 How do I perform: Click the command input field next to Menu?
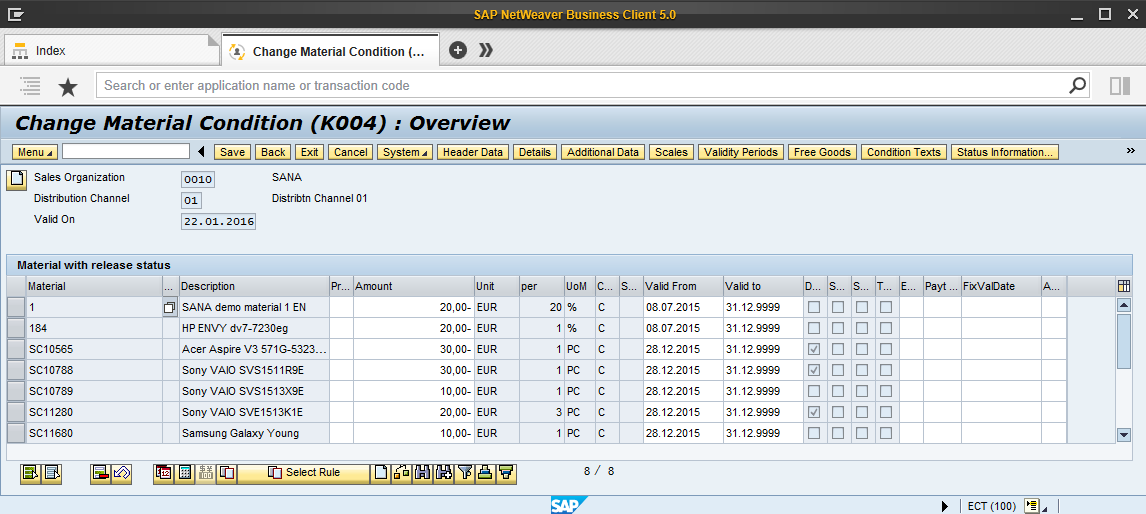126,151
